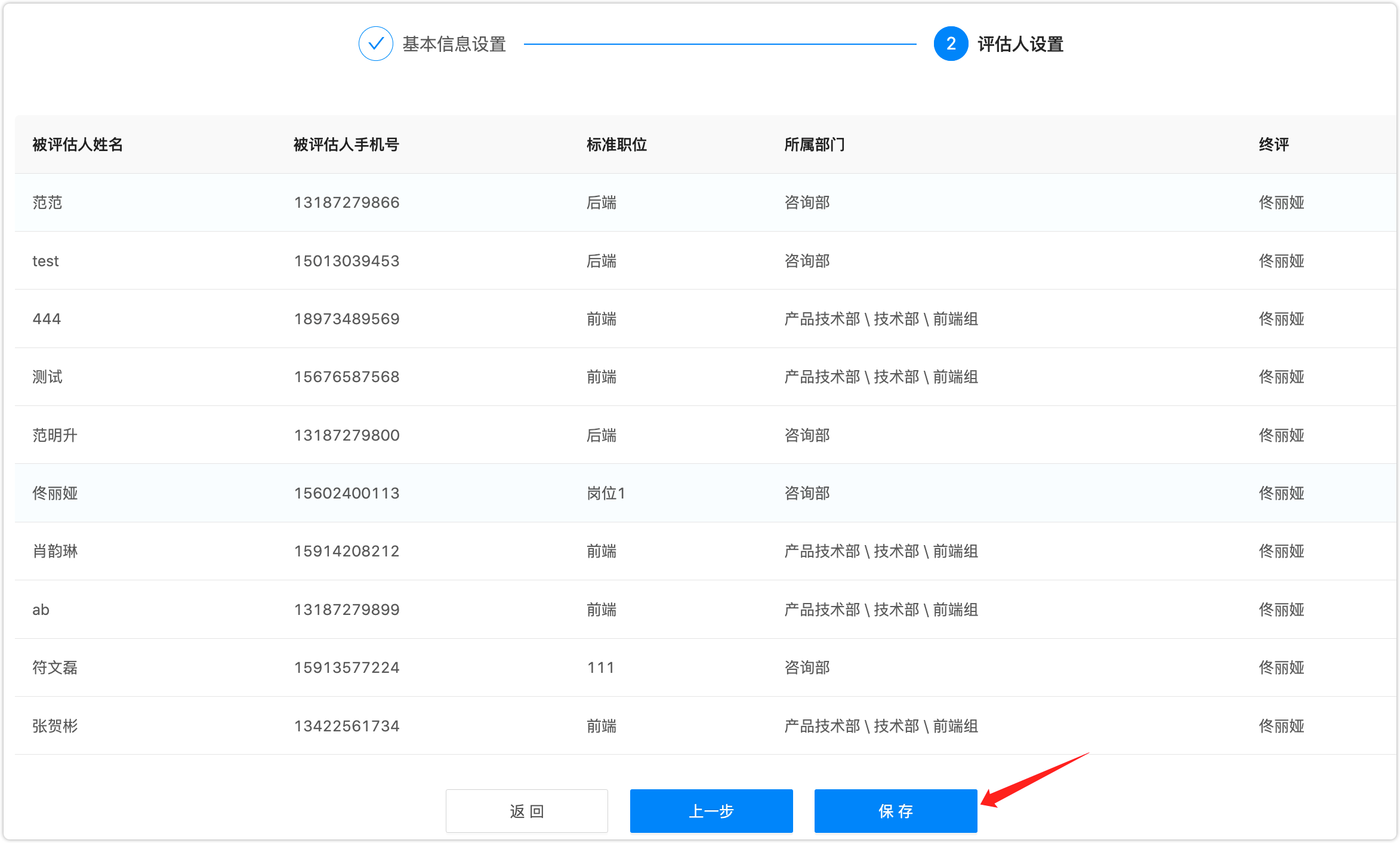Viewport: 1400px width, 843px height.
Task: Click the completed step checkmark icon
Action: click(375, 44)
